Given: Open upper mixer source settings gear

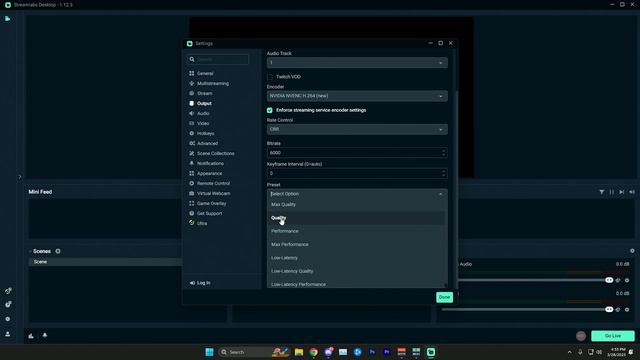Looking at the screenshot, I should click(627, 280).
